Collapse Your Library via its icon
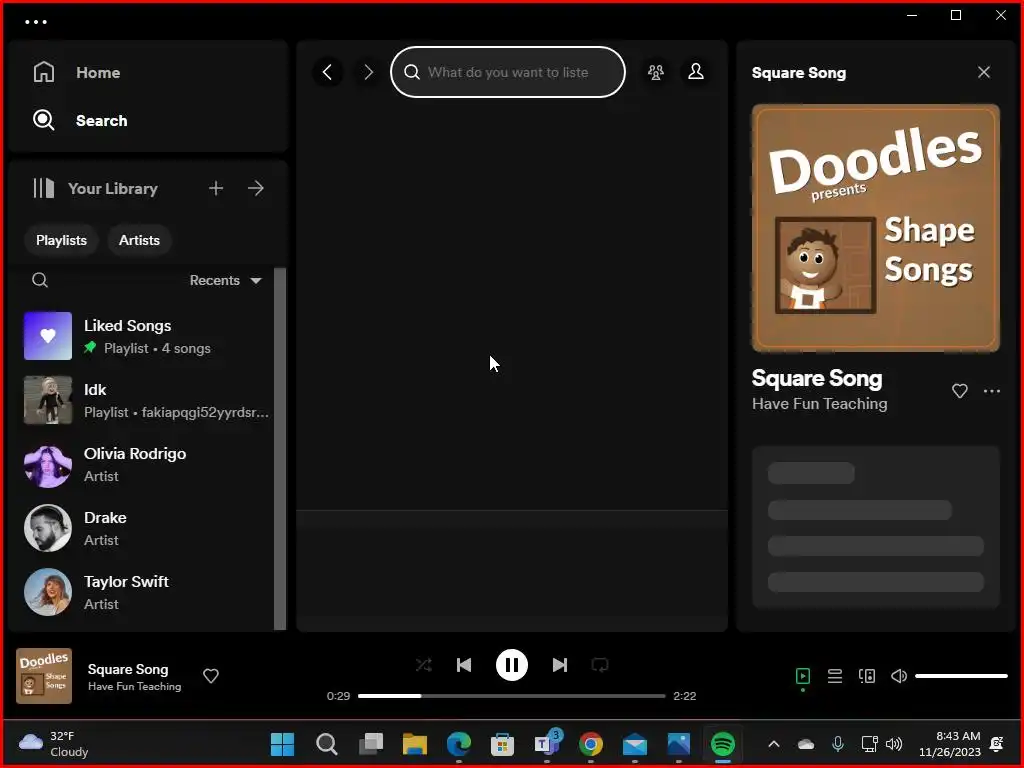This screenshot has width=1024, height=768. point(44,188)
